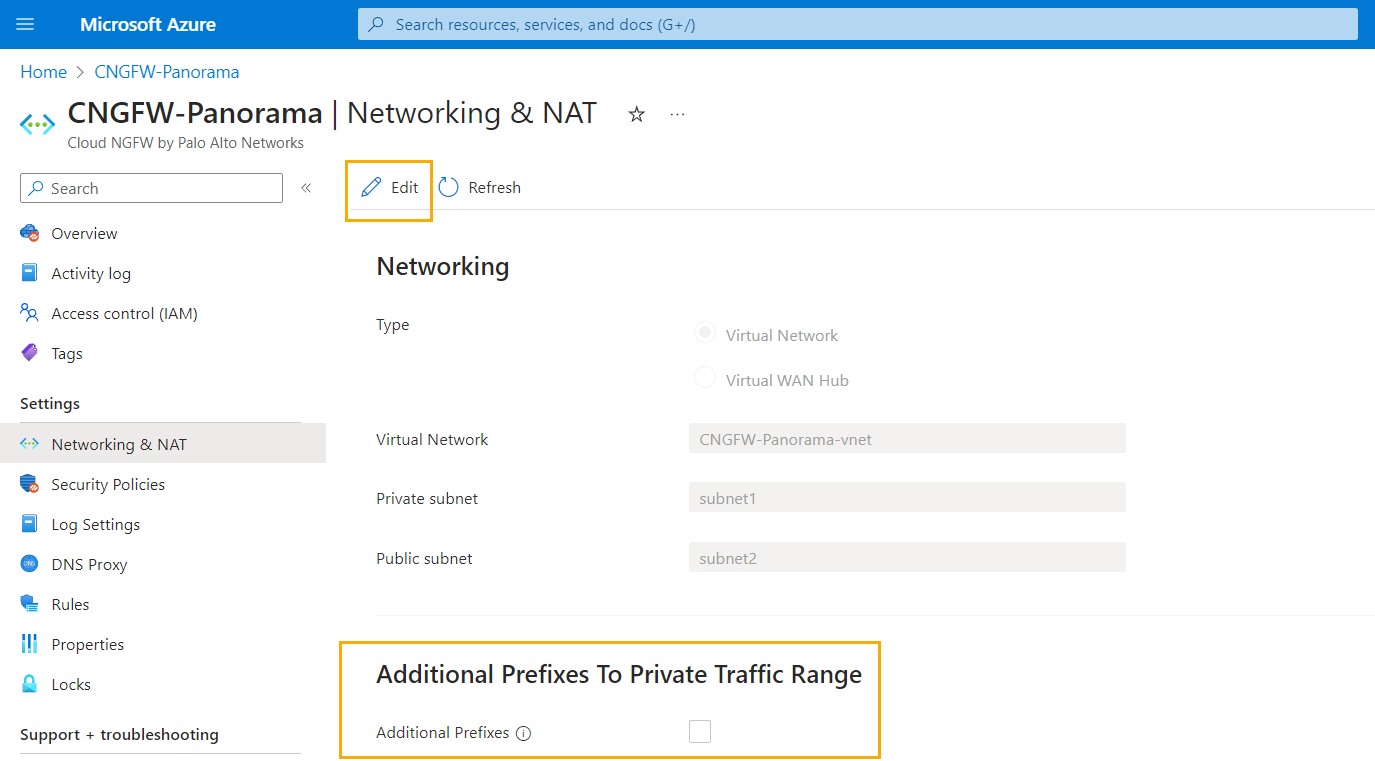Enable the Additional Prefixes checkbox
The height and width of the screenshot is (761, 1375).
click(700, 732)
